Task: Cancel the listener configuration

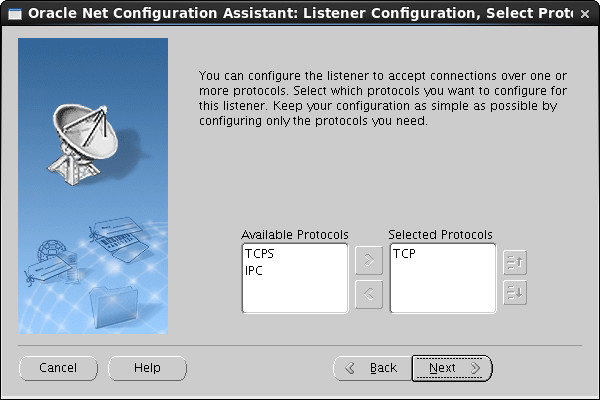Action: [58, 368]
